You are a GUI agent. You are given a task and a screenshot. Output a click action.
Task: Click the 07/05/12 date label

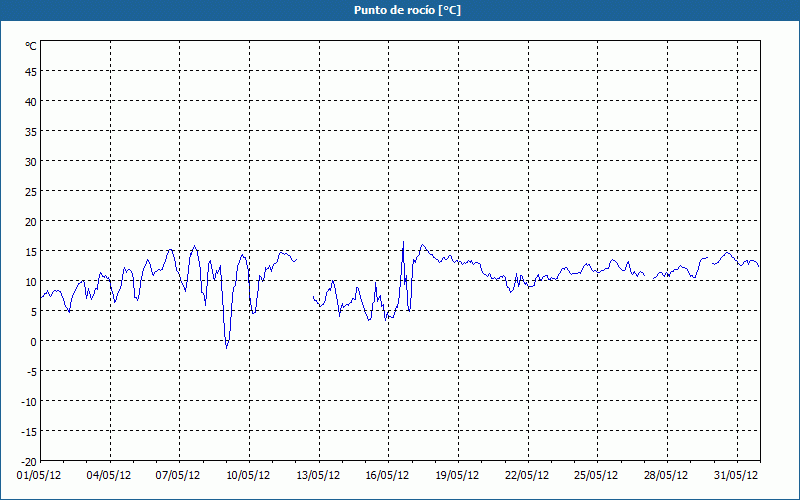click(x=178, y=476)
